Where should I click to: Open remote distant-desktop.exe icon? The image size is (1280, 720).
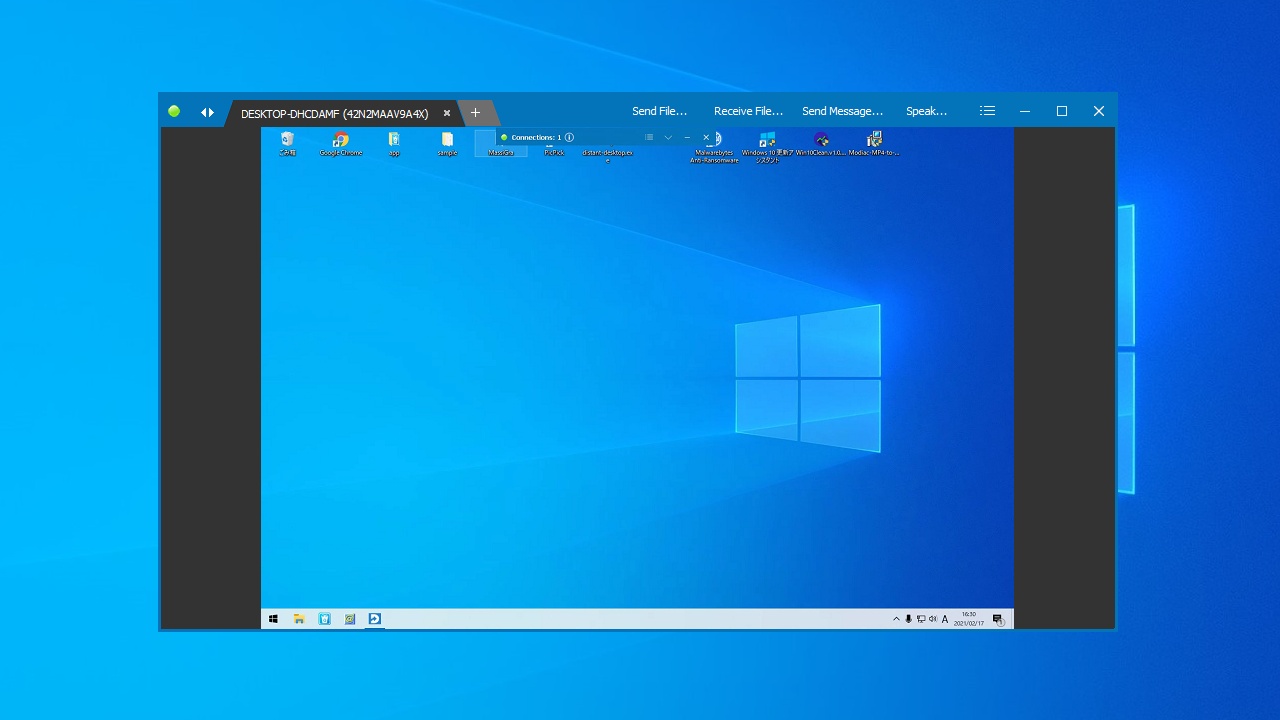608,154
